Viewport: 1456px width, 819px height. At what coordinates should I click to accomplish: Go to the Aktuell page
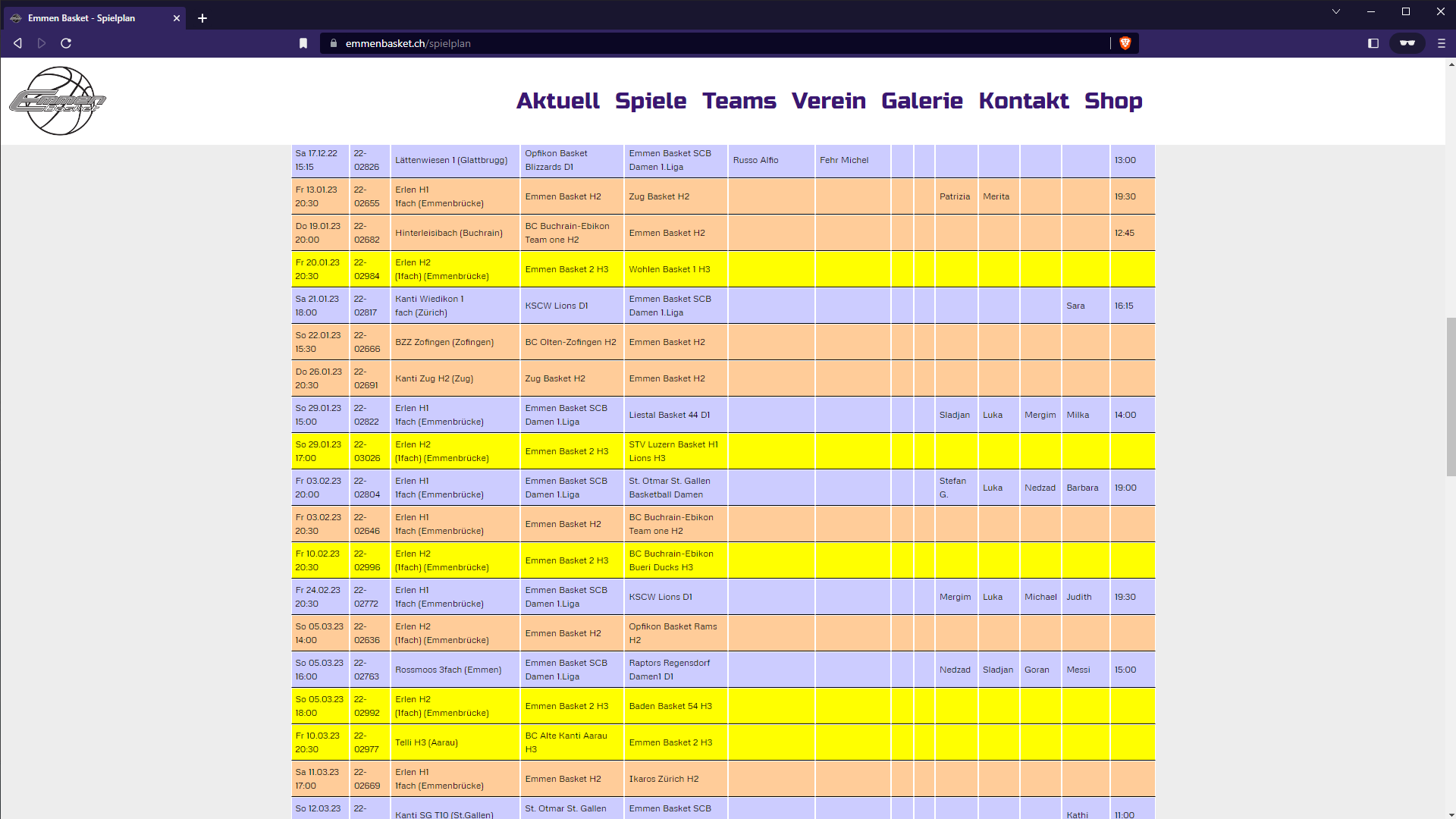tap(557, 101)
